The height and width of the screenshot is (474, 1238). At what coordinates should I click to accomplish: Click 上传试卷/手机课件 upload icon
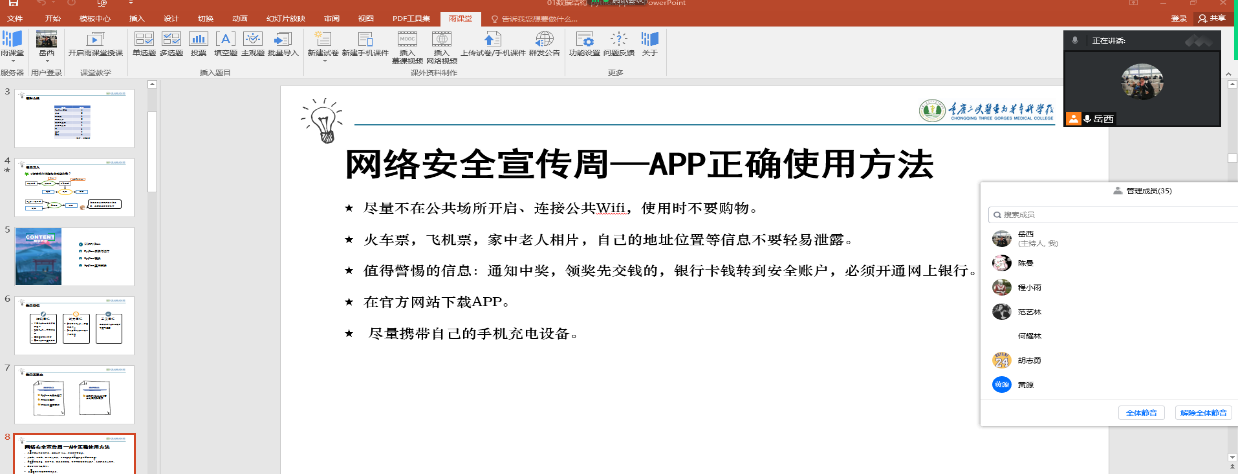[492, 43]
